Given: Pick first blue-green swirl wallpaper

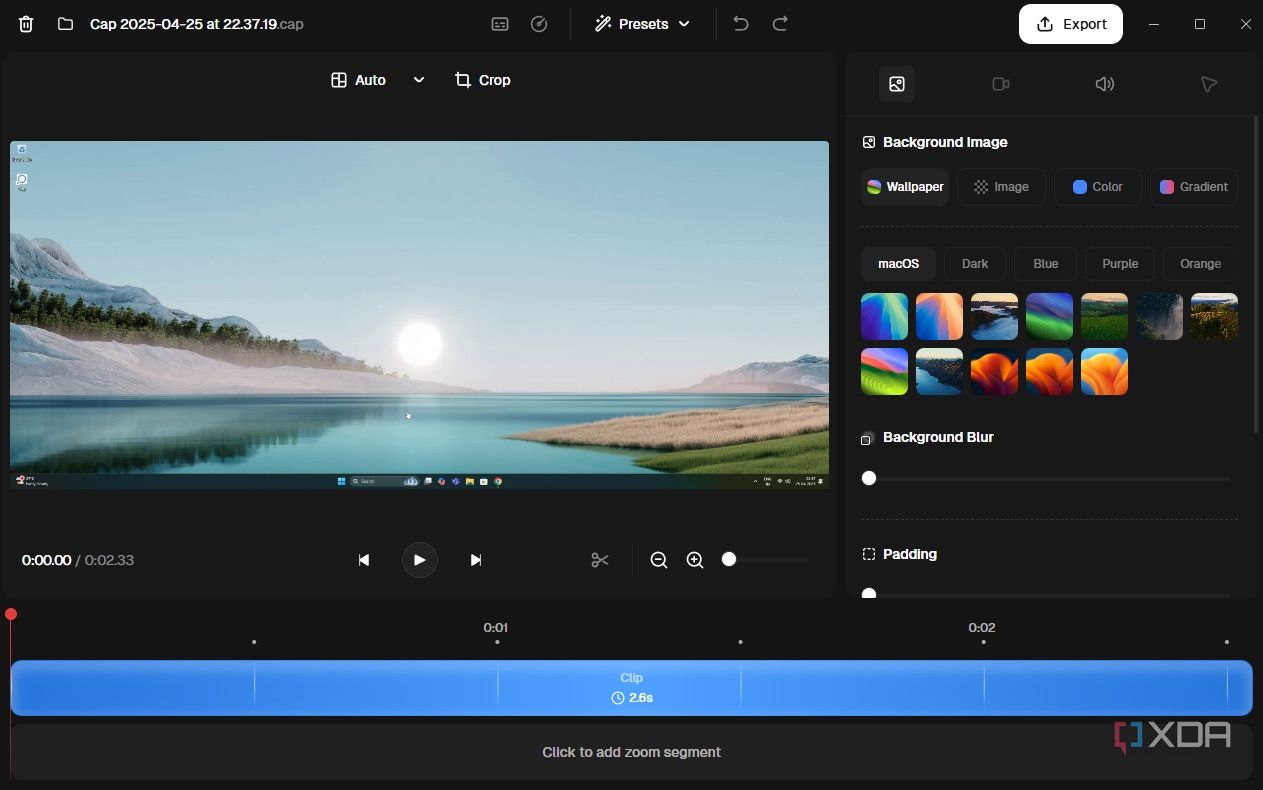Looking at the screenshot, I should pos(885,316).
